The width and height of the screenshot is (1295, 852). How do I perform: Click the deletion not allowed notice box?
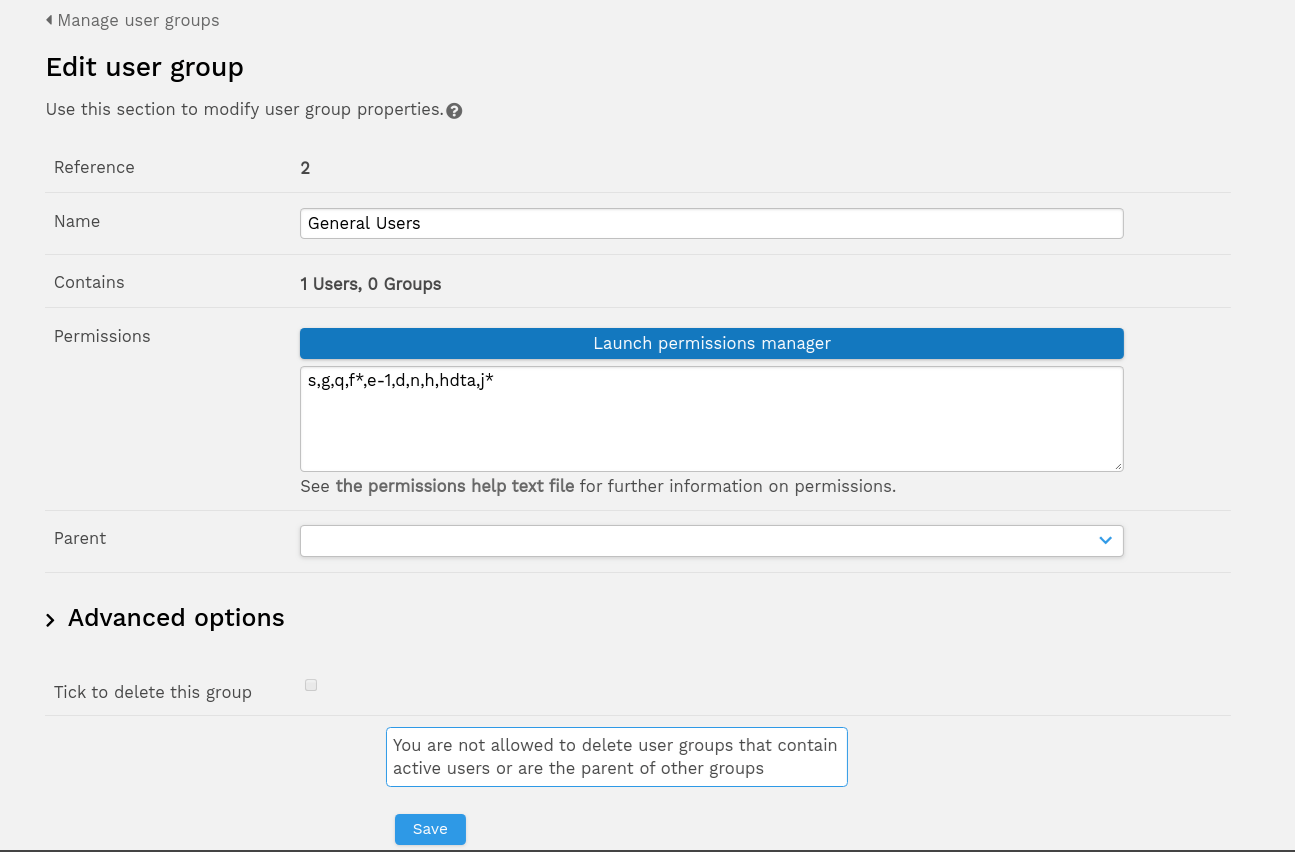(617, 757)
